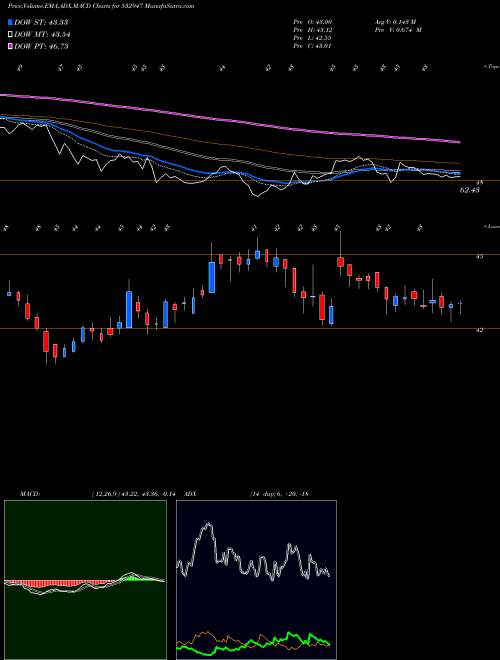Click the '<Tops' label at right edge
This screenshot has width=500, height=660.
[x=491, y=67]
